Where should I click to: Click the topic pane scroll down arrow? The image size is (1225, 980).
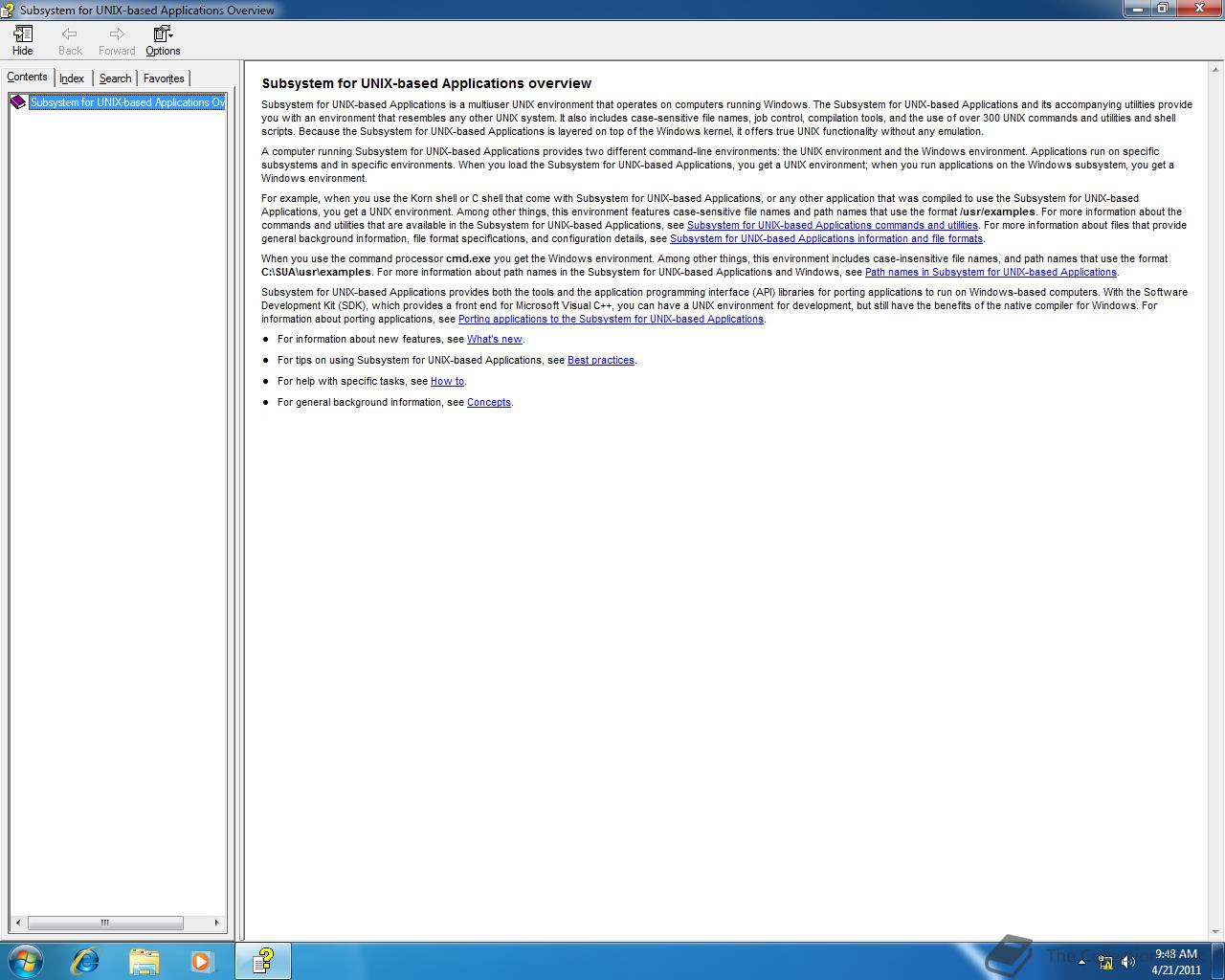[1216, 931]
